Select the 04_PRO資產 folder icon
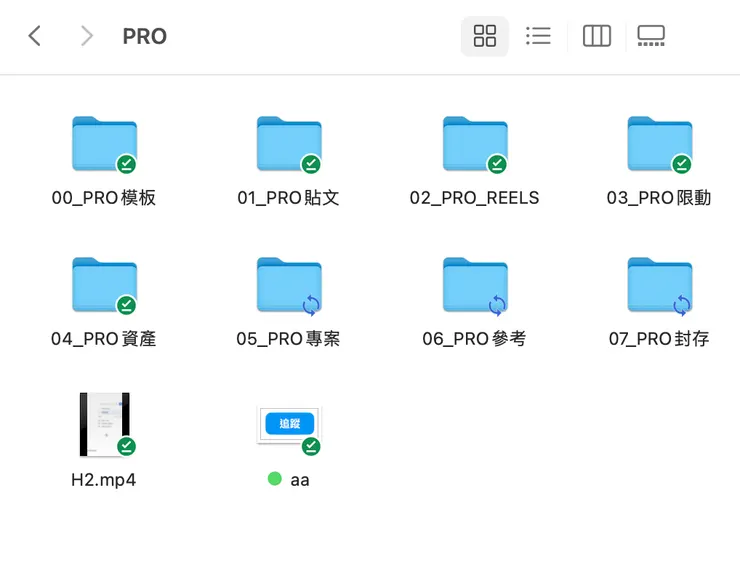 pos(104,285)
